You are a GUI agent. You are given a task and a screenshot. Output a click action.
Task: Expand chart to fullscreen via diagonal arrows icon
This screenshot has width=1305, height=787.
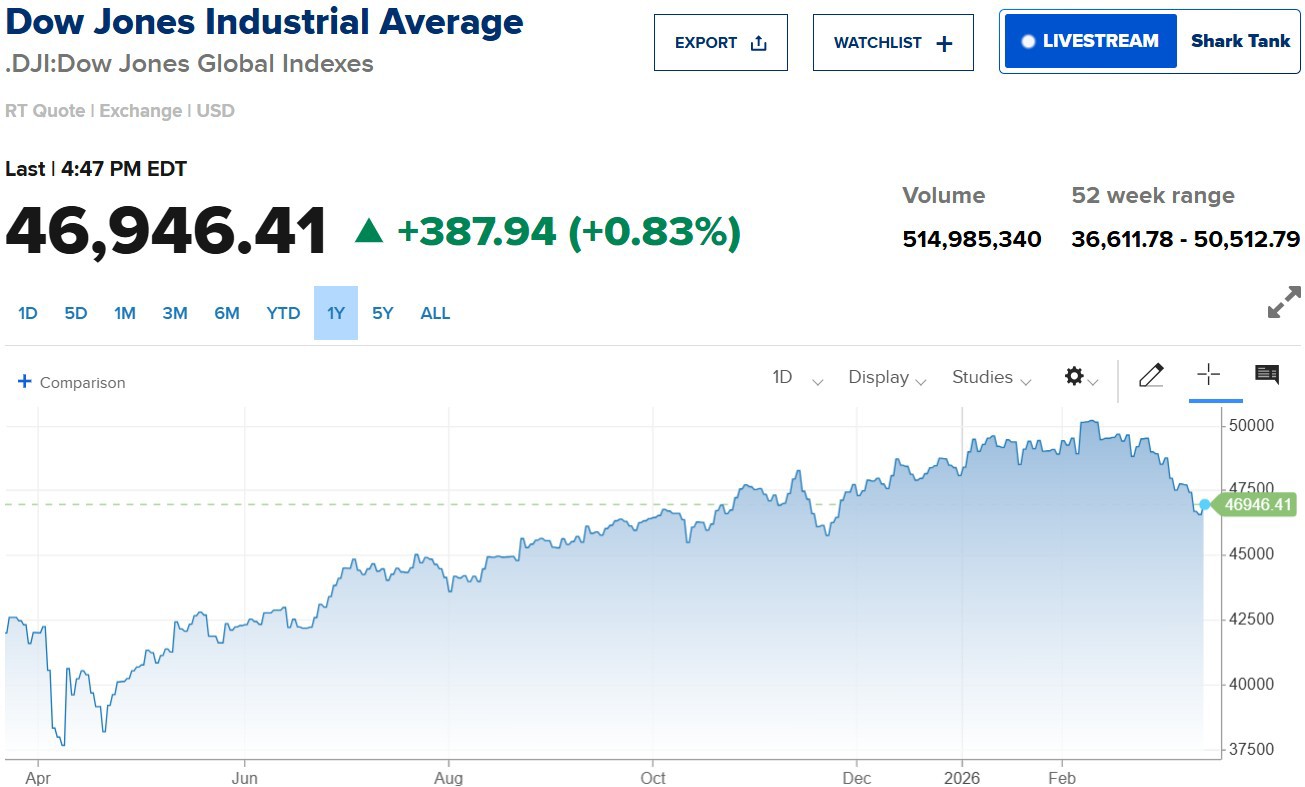click(x=1285, y=303)
